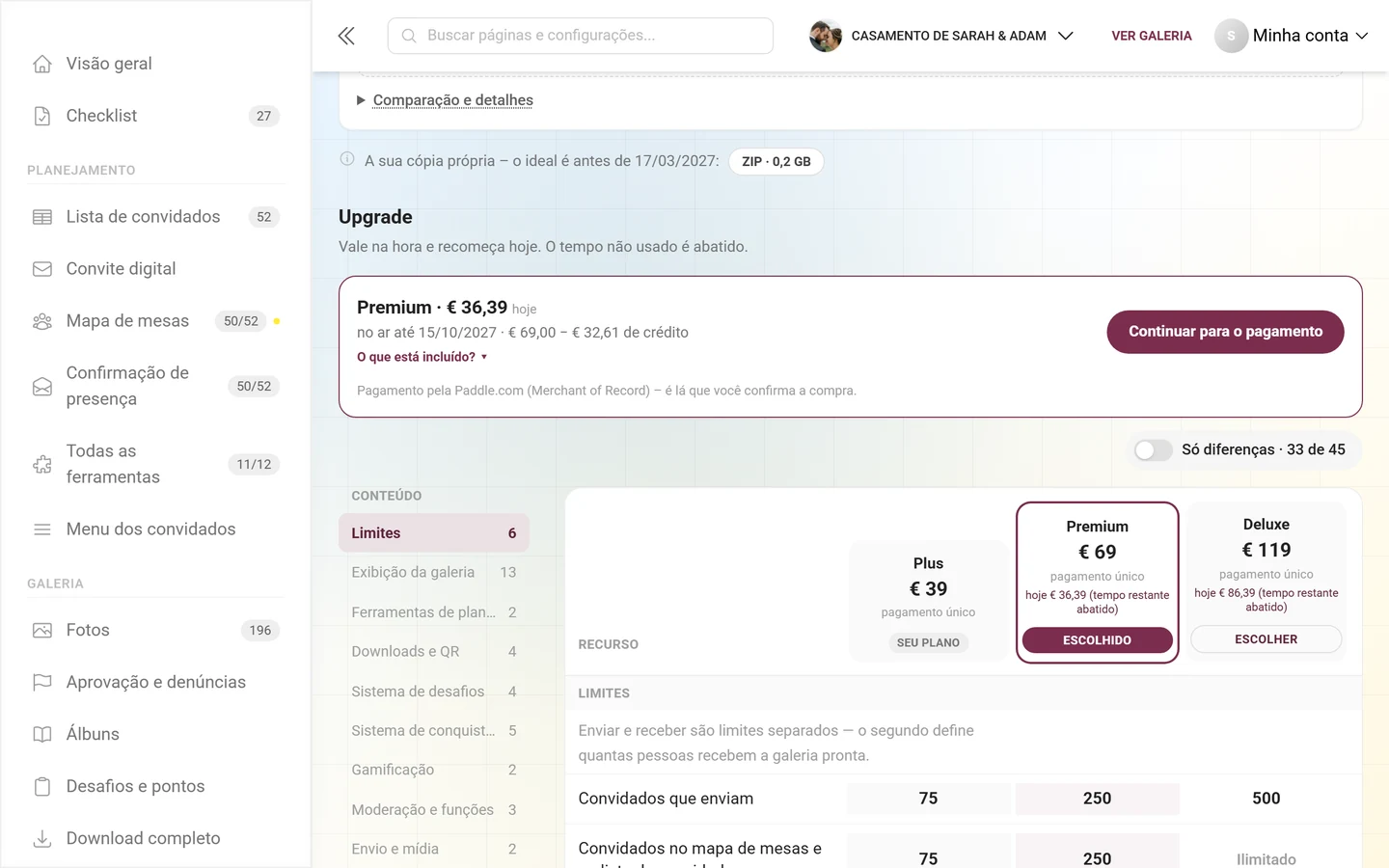Click the Convite digital envelope icon

pyautogui.click(x=42, y=269)
